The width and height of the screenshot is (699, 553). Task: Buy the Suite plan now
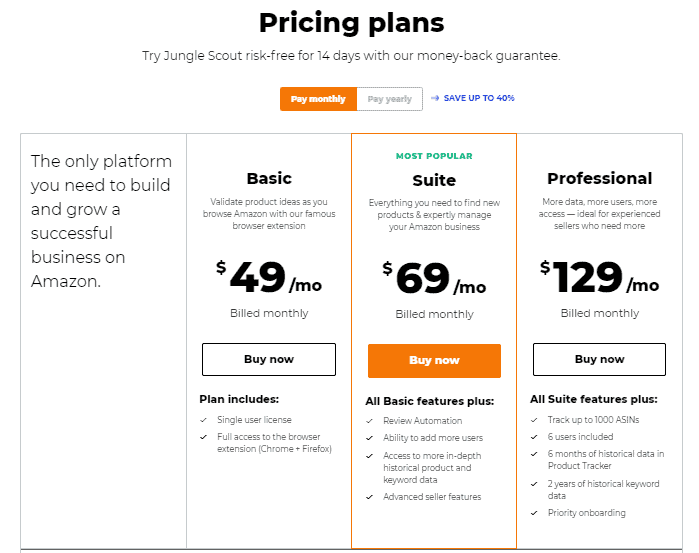pos(434,361)
